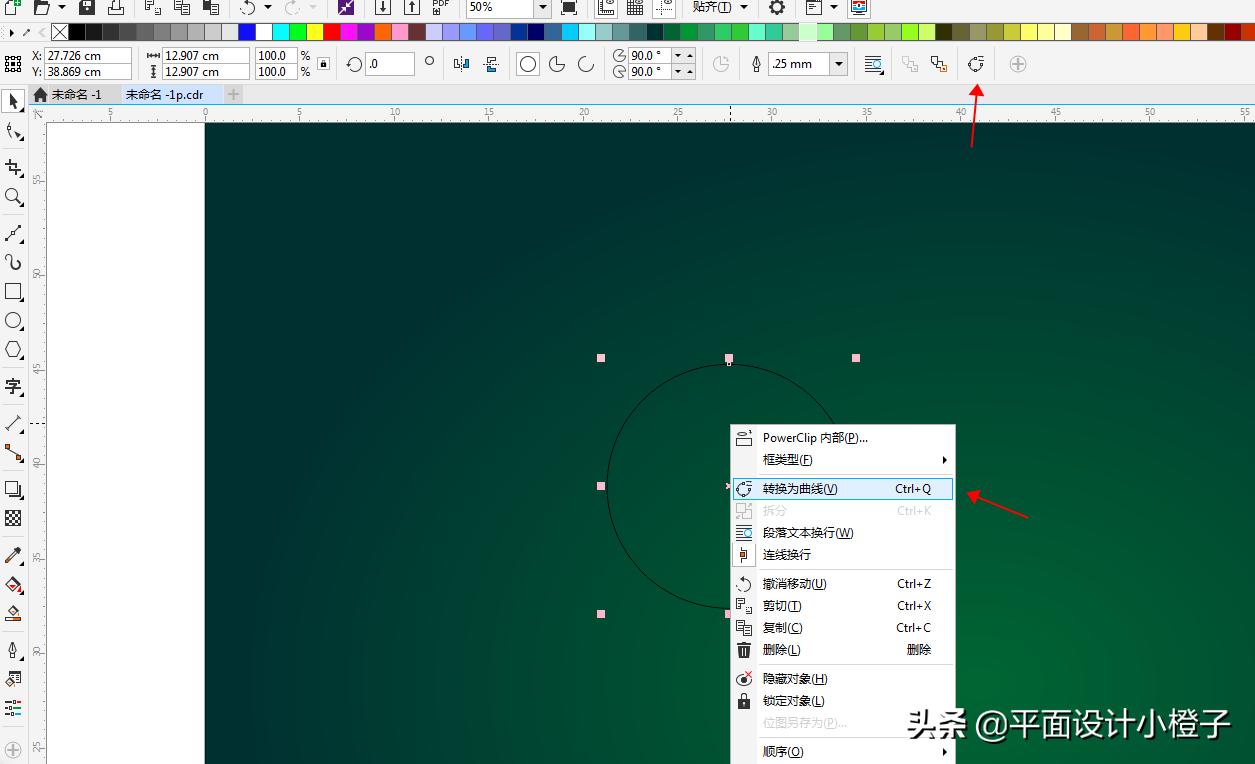Select the Eyedropper tool
This screenshot has width=1255, height=764.
point(14,553)
